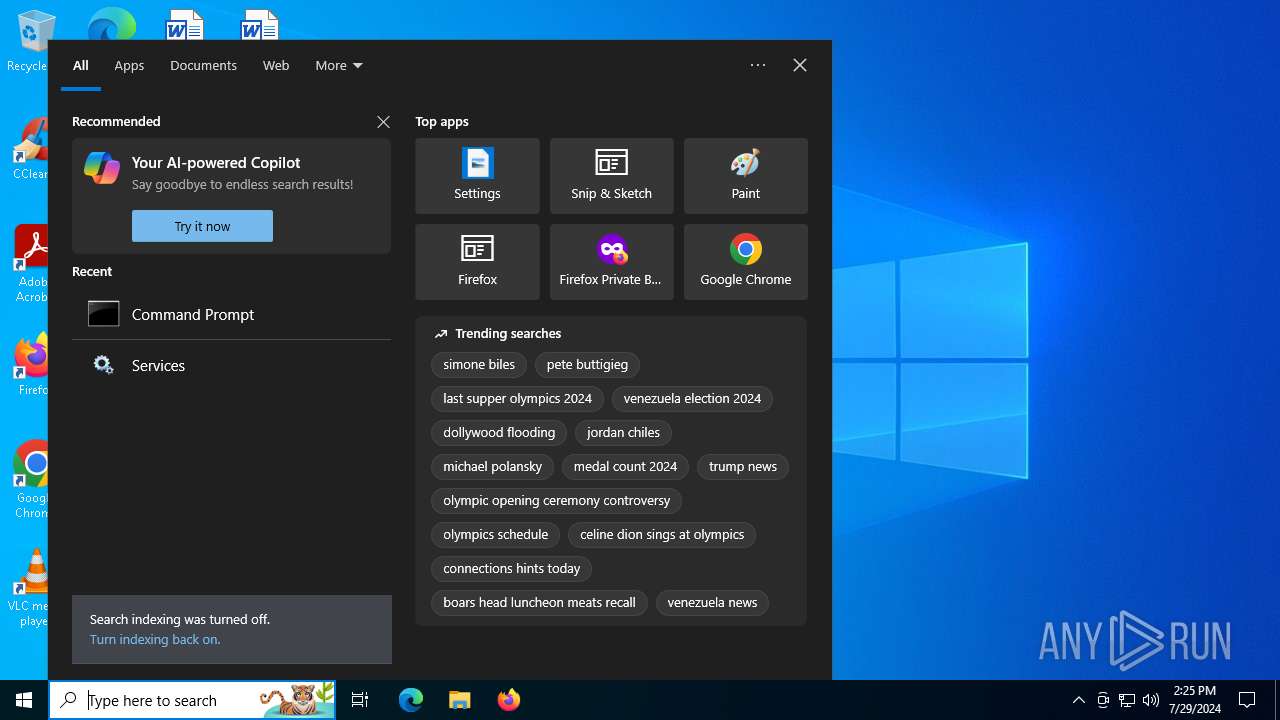This screenshot has height=720, width=1280.
Task: Open Settings from Top apps
Action: [x=477, y=176]
